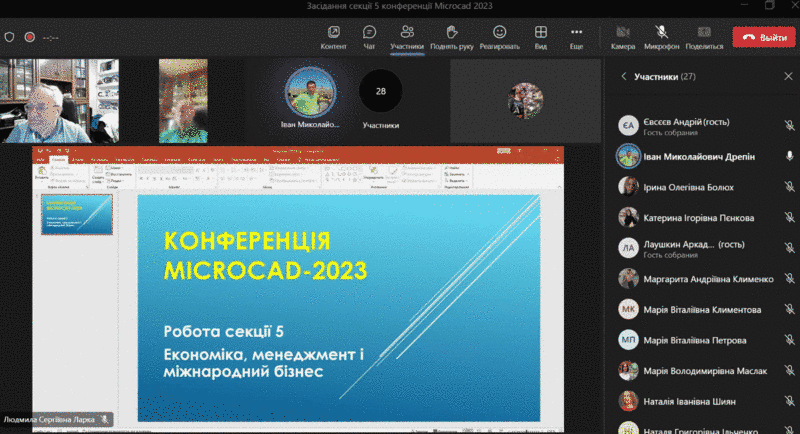Click microphone icon next to Іван Миколайович Дрепін
This screenshot has width=800, height=434.
click(789, 156)
